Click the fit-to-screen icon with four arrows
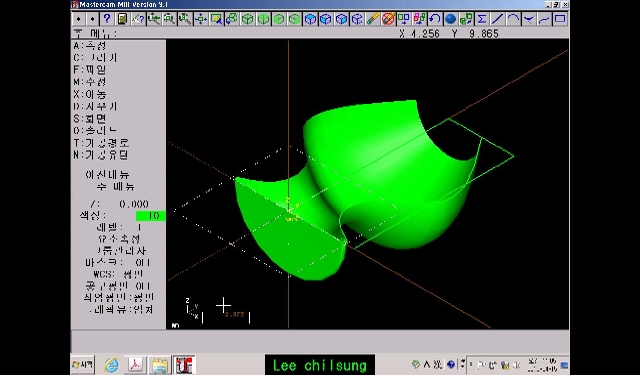 pyautogui.click(x=200, y=19)
